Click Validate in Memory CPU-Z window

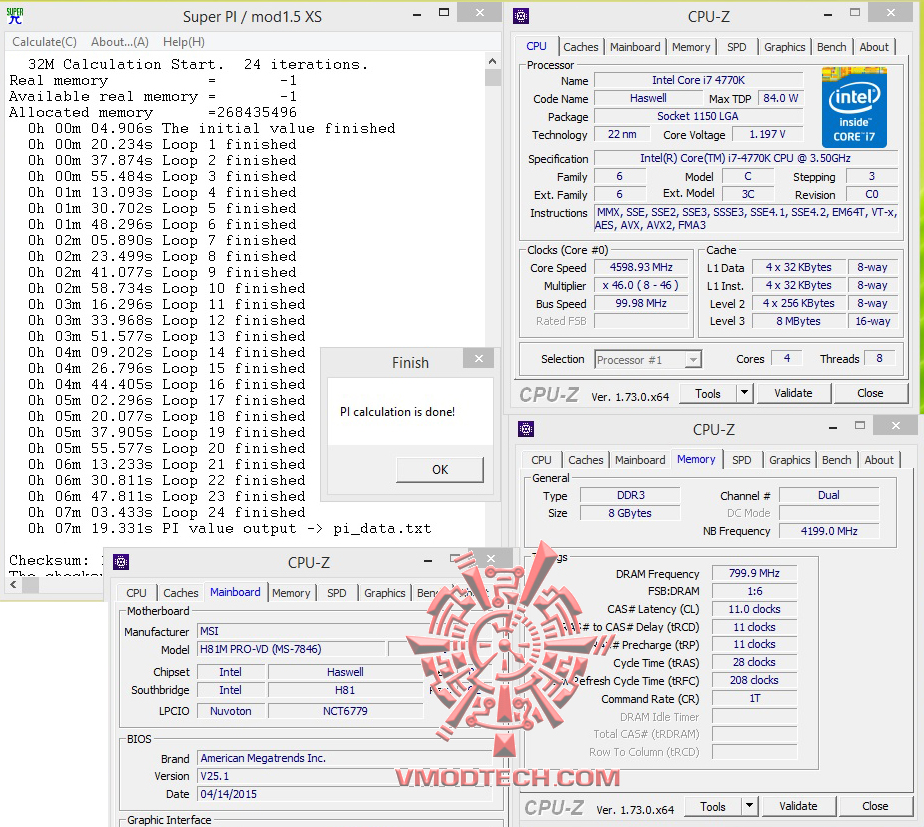[798, 806]
